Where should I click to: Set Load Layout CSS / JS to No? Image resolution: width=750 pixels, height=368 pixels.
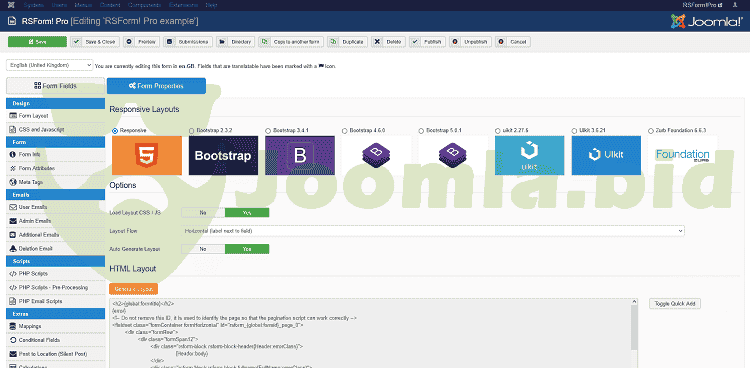tap(203, 212)
